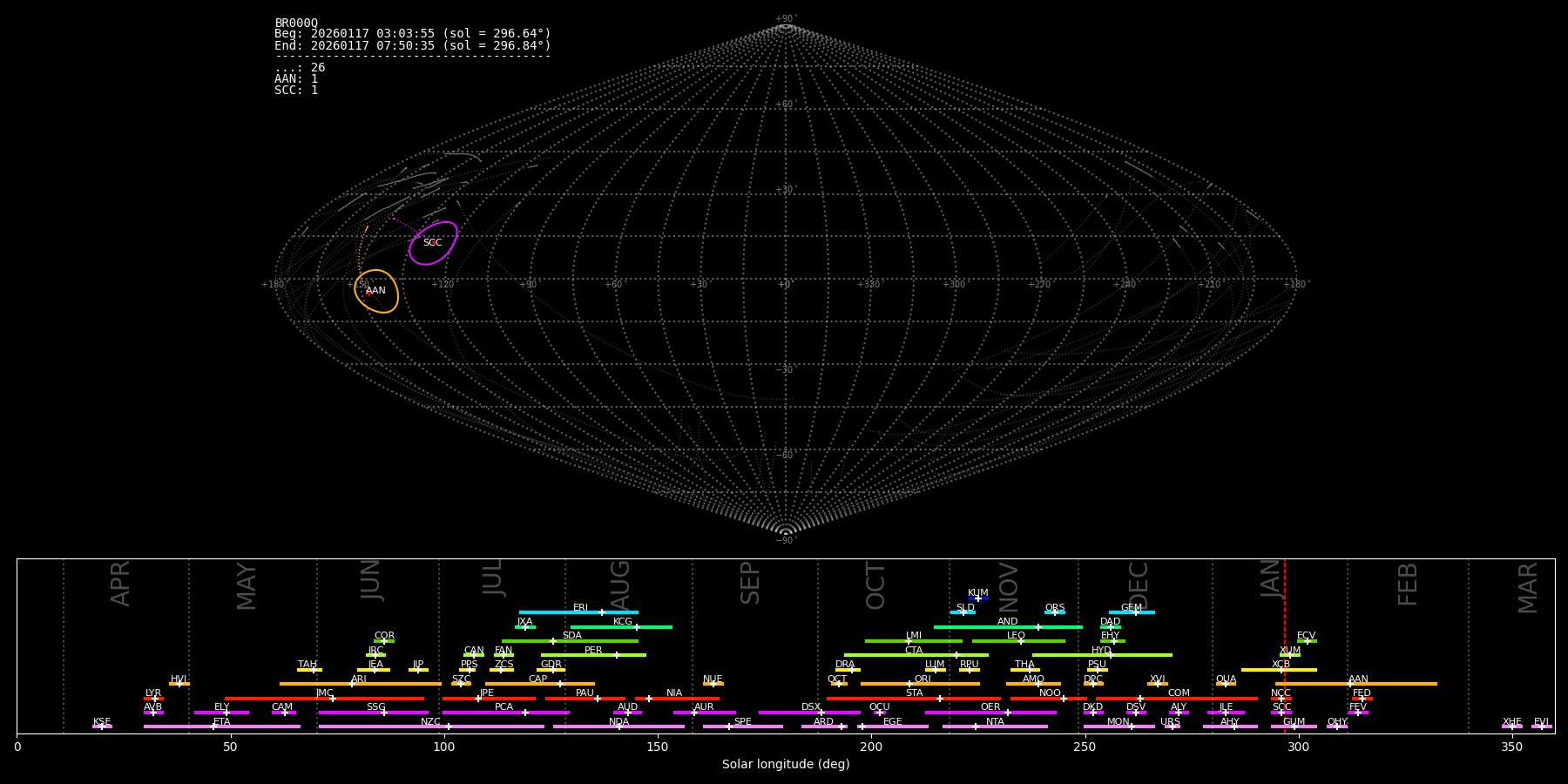Click the +90 latitude label at top

click(x=785, y=18)
